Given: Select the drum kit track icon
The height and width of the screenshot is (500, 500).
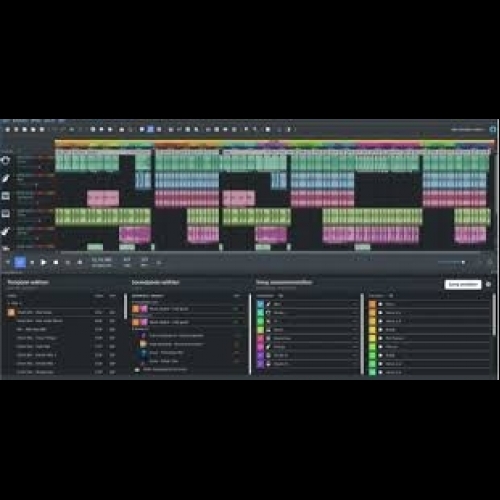Looking at the screenshot, I should 5,161.
